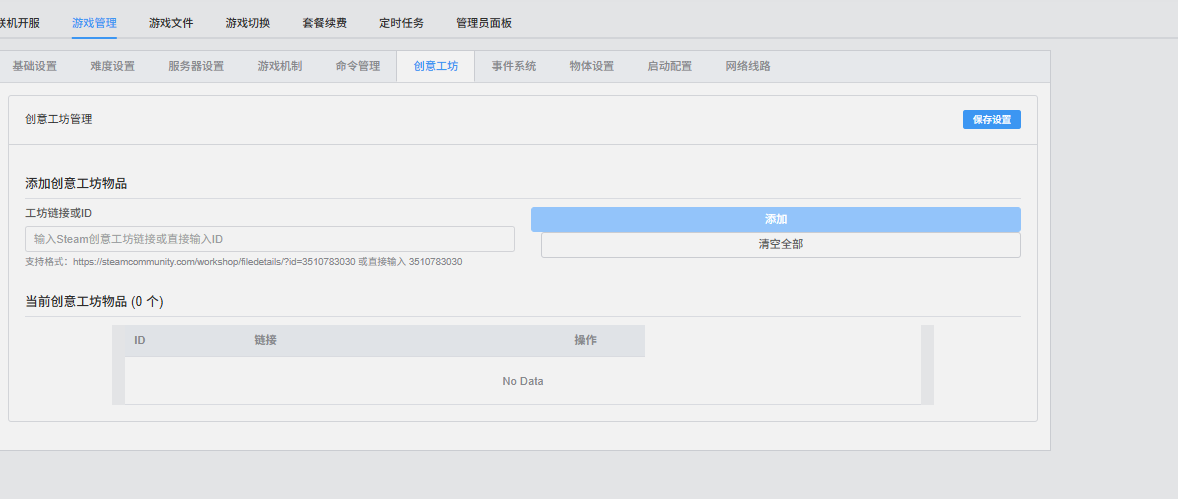Switch to the 命令管理 tab
This screenshot has width=1178, height=499.
point(358,66)
